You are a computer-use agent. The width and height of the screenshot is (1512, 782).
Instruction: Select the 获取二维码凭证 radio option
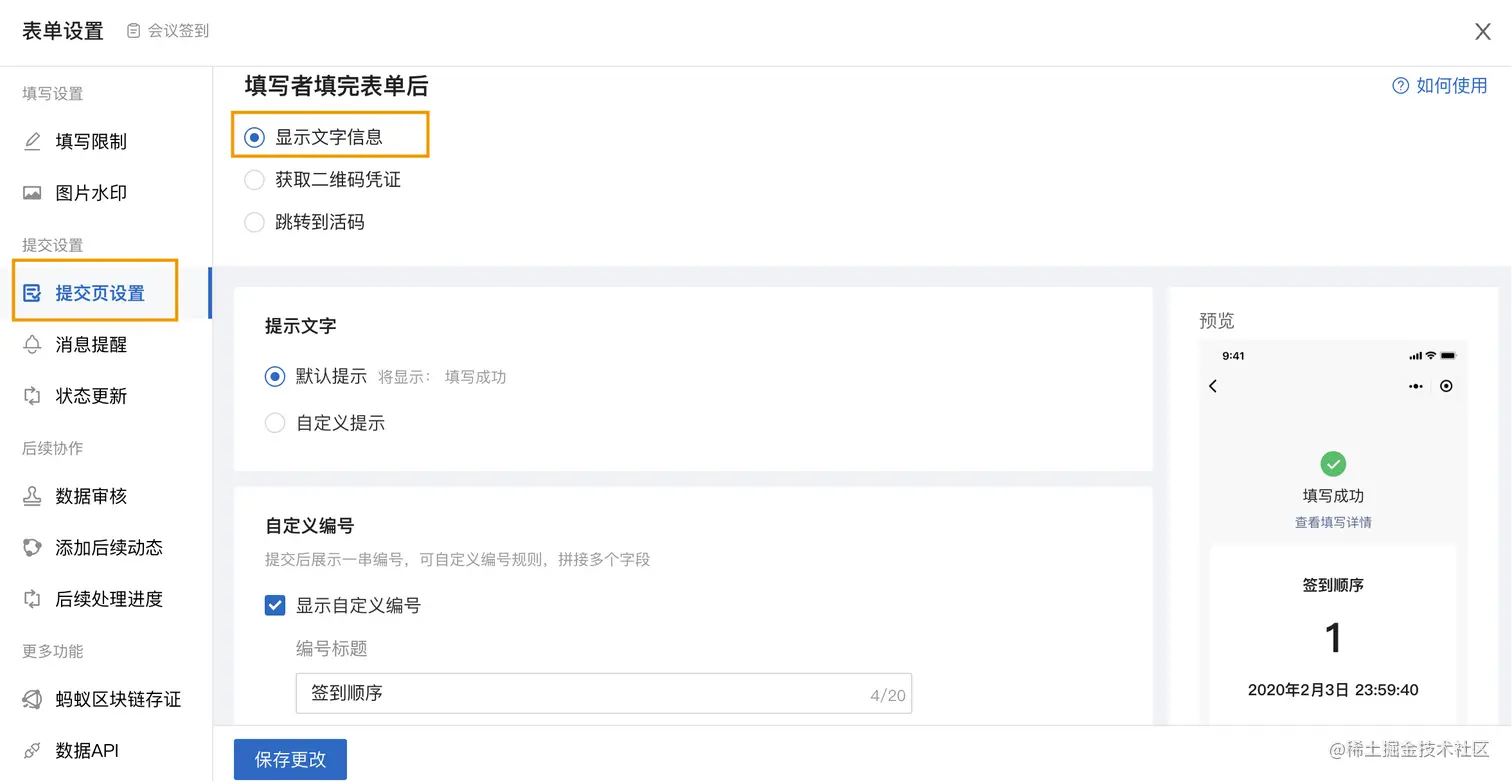(254, 180)
